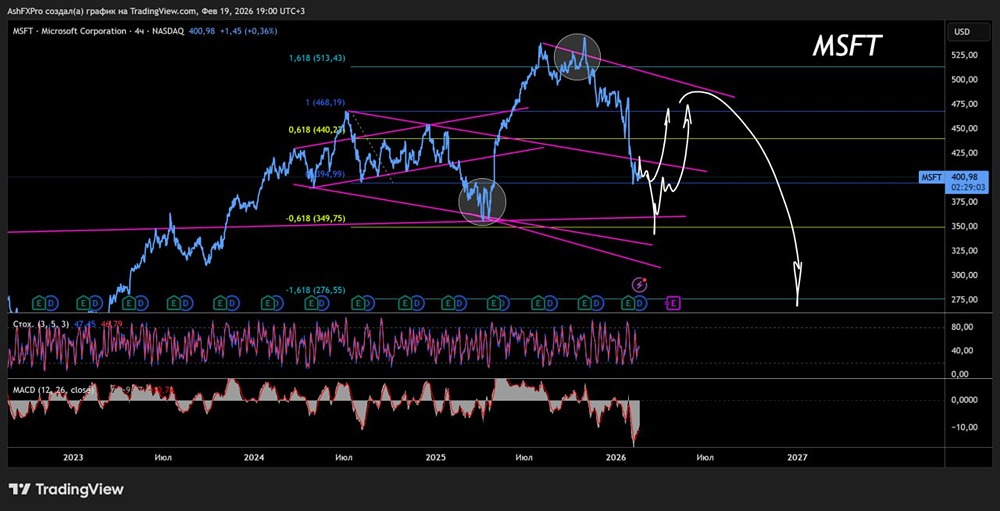Viewport: 1000px width, 511px height.
Task: Click the 02:29:03 bar countdown timer
Action: pos(969,187)
